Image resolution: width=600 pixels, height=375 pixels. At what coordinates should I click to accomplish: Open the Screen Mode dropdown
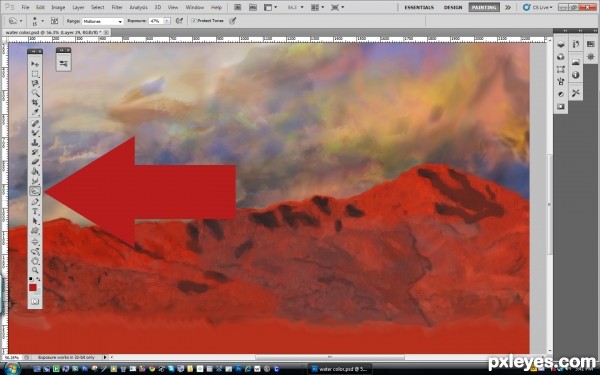click(x=337, y=7)
